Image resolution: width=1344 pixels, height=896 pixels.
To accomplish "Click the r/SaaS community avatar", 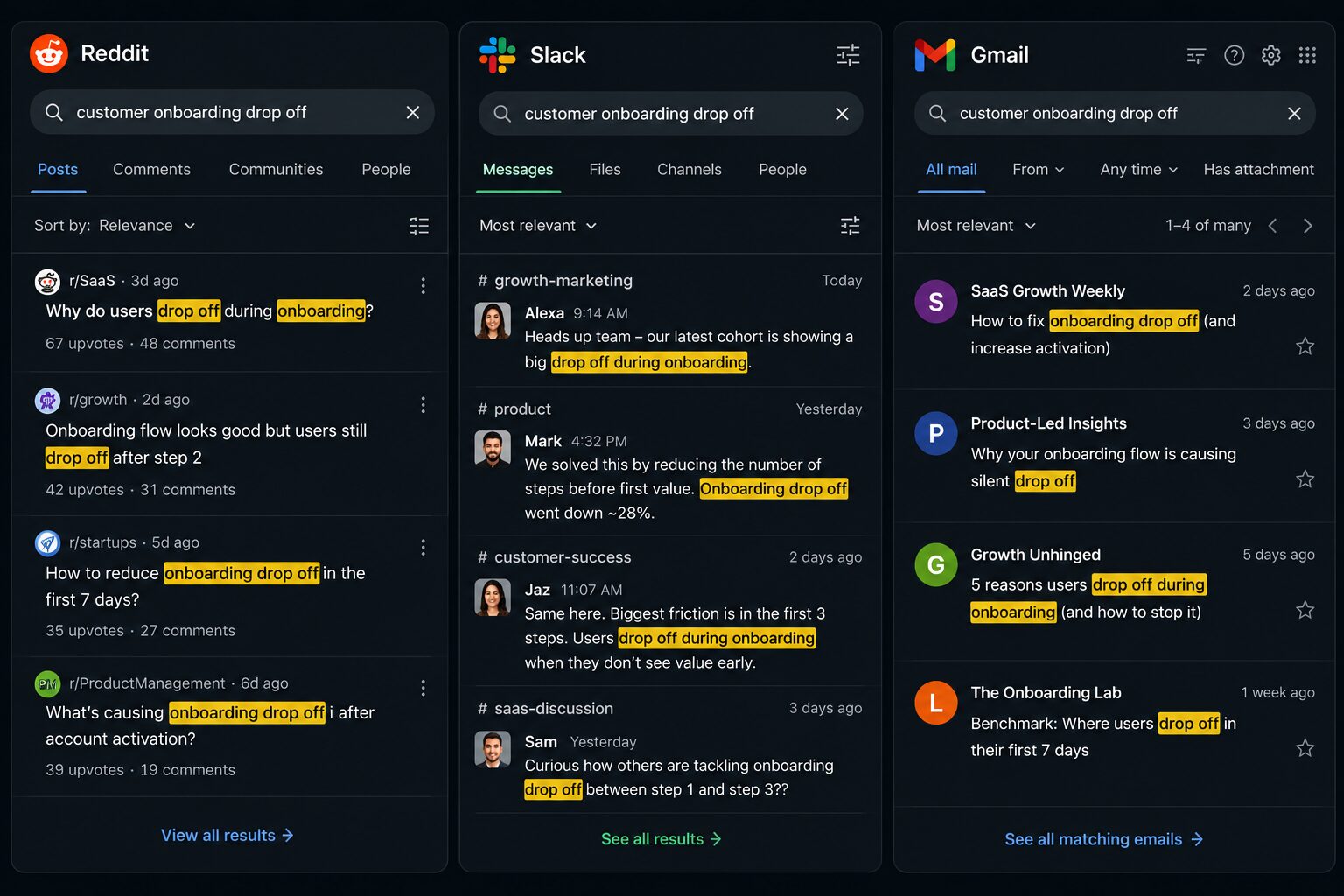I will [x=47, y=282].
